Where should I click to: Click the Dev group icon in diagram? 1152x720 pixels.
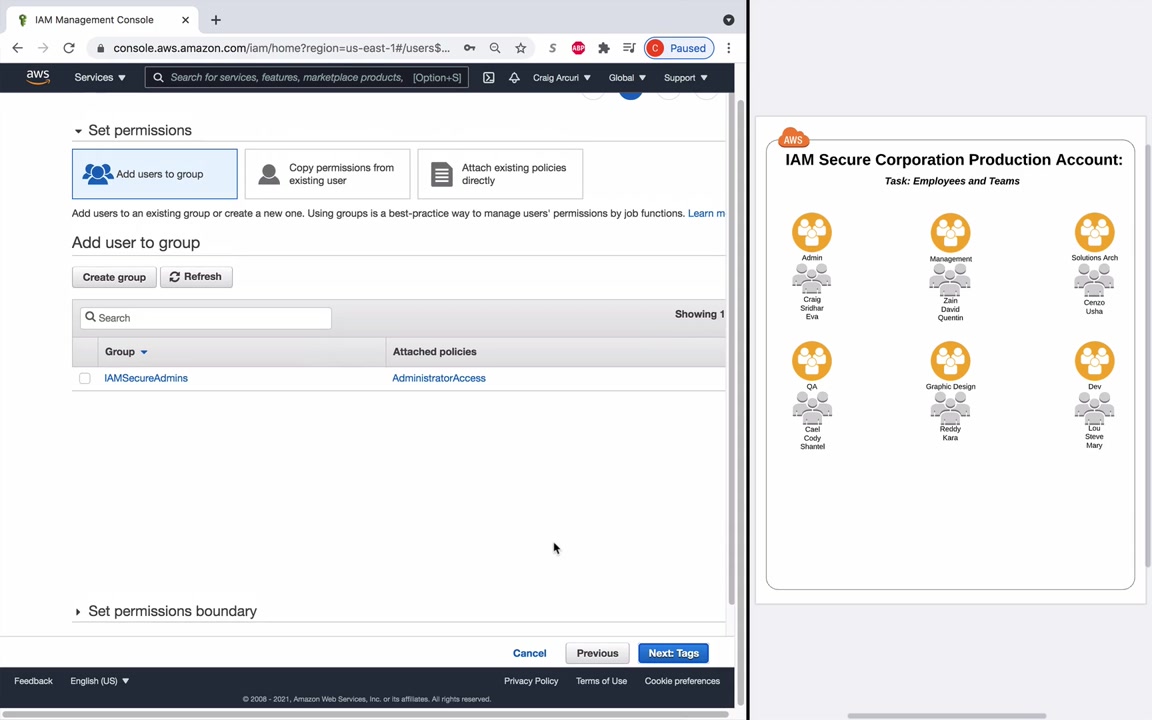pyautogui.click(x=1094, y=361)
